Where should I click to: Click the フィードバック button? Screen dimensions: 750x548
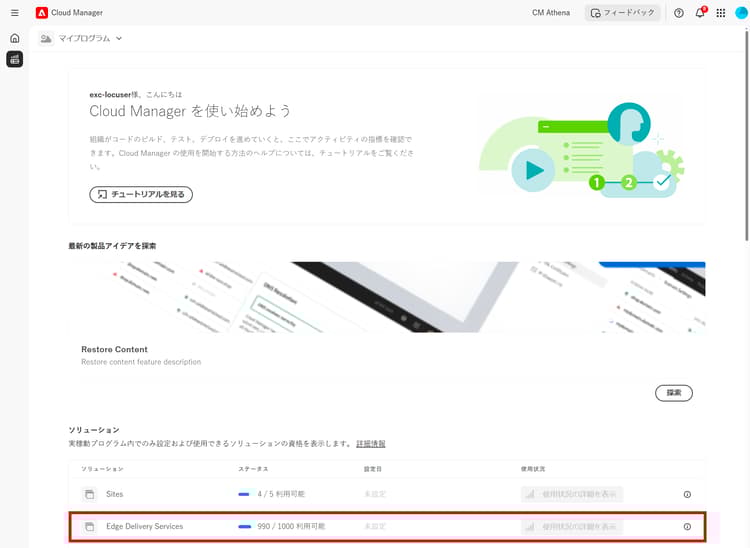pos(622,13)
